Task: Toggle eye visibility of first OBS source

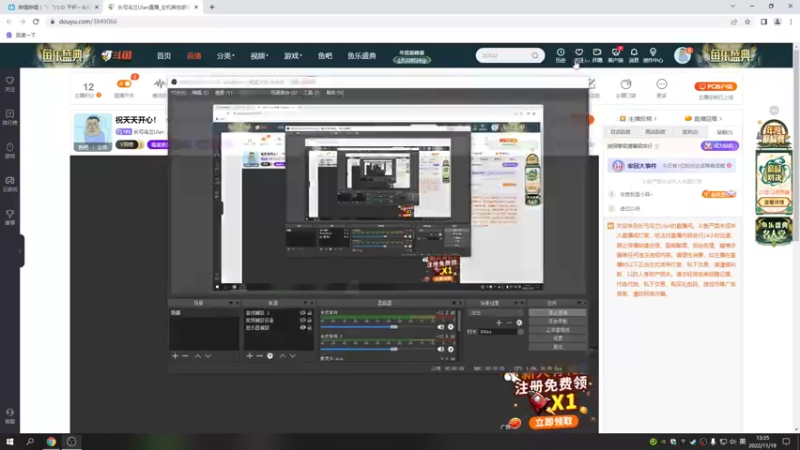Action: 303,313
